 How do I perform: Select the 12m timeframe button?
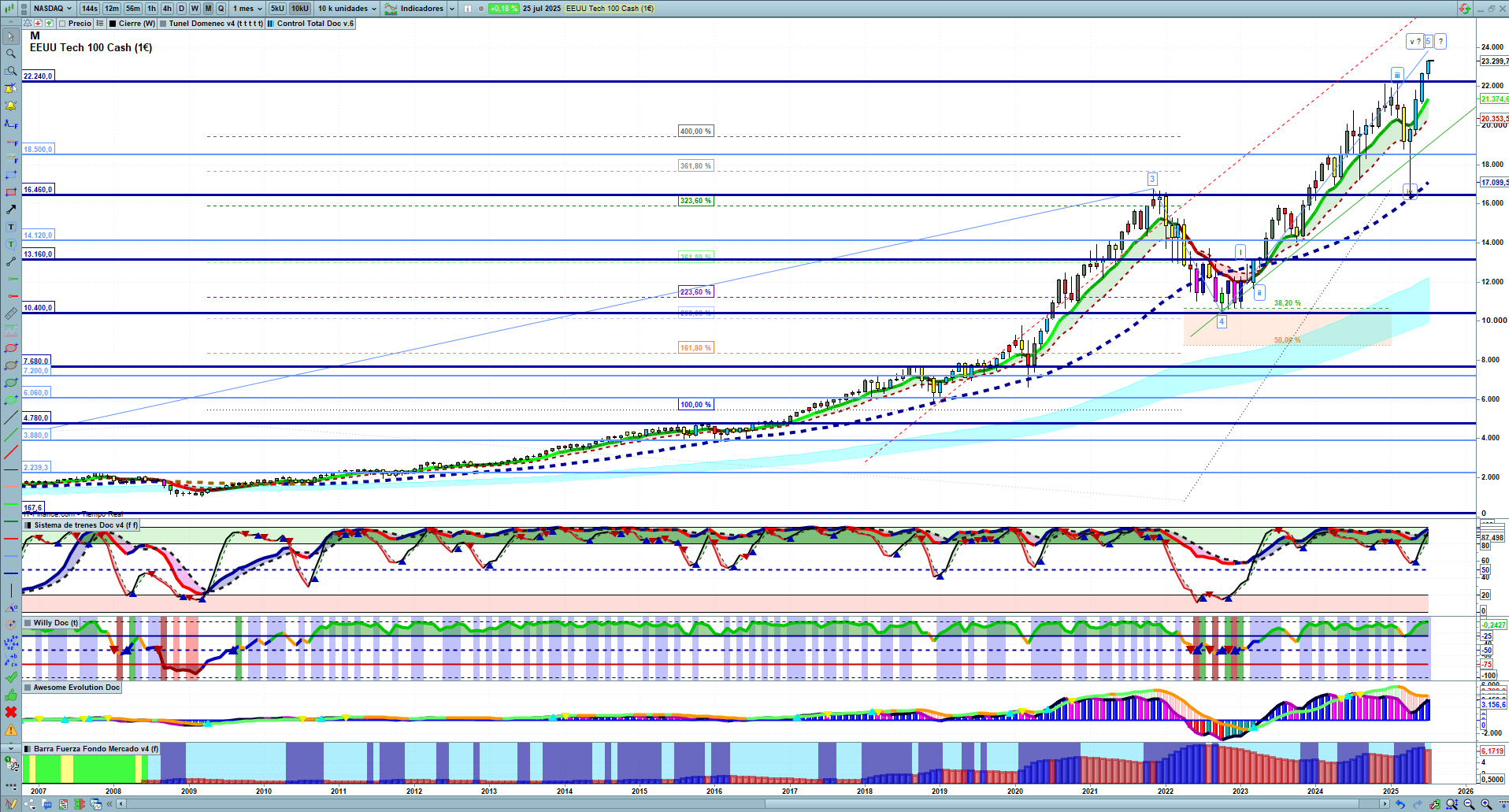(x=112, y=9)
